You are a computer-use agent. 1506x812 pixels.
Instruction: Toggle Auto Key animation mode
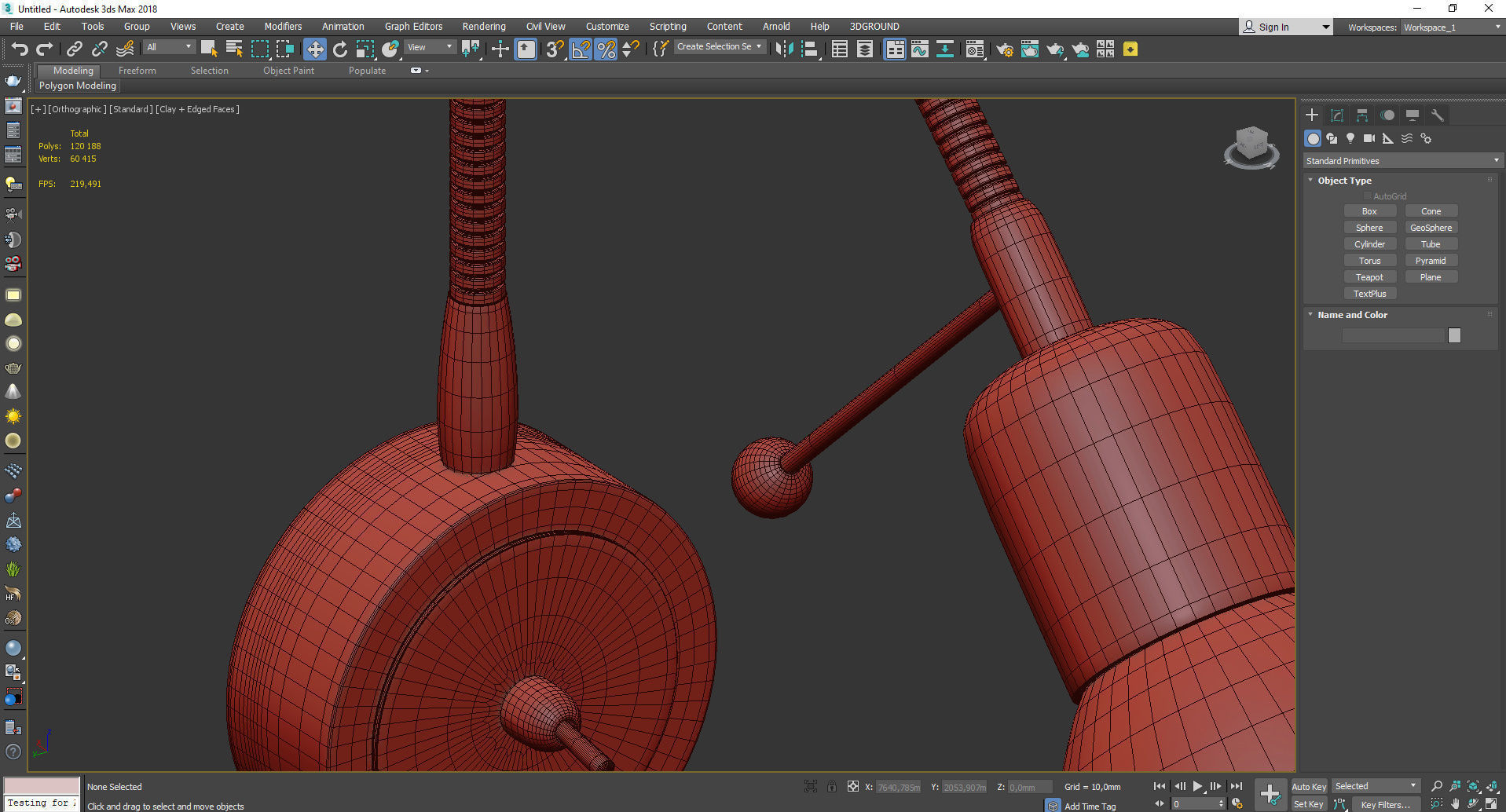pyautogui.click(x=1309, y=787)
